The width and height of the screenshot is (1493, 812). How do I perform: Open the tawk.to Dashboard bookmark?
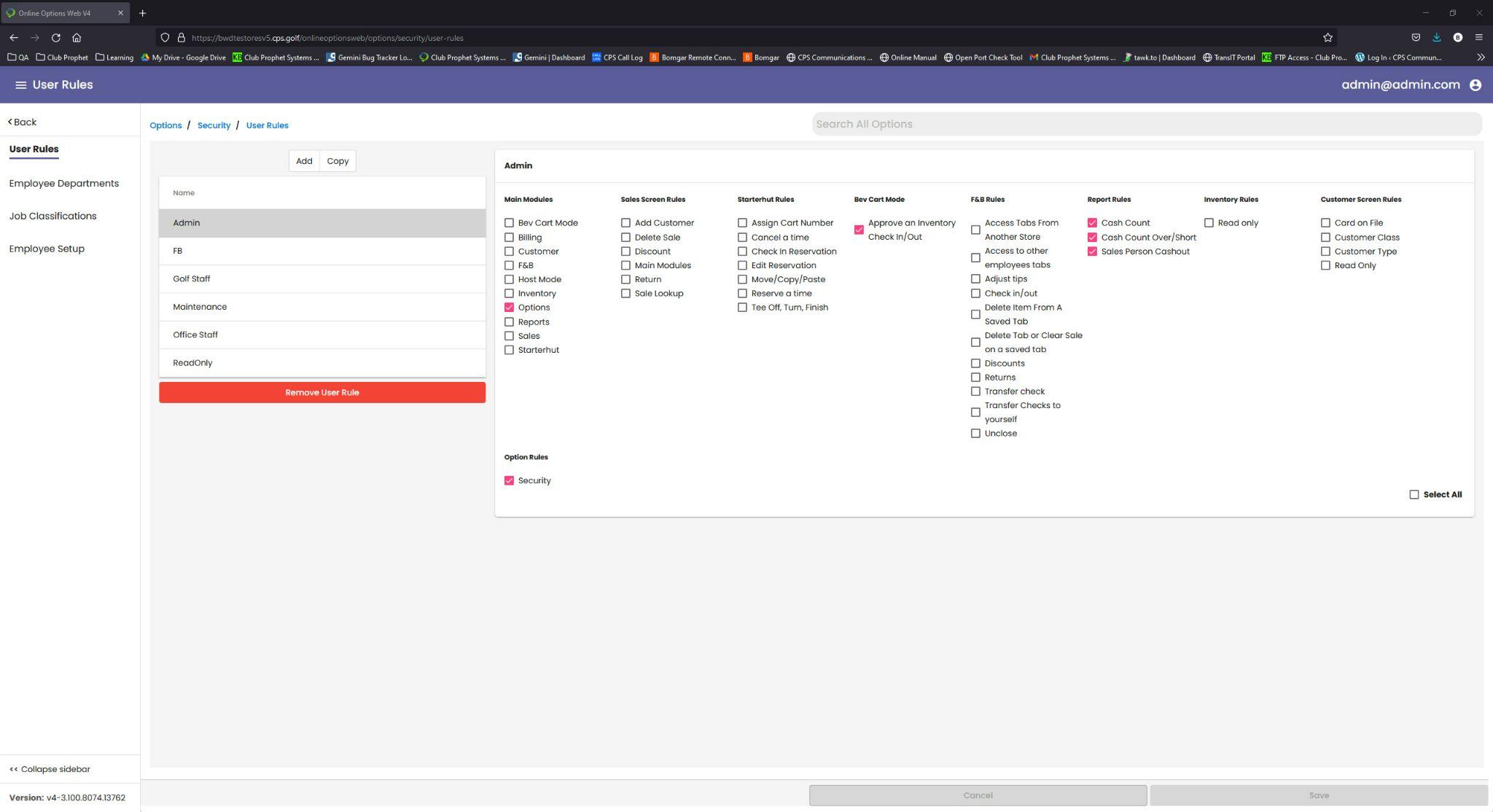pyautogui.click(x=1160, y=58)
